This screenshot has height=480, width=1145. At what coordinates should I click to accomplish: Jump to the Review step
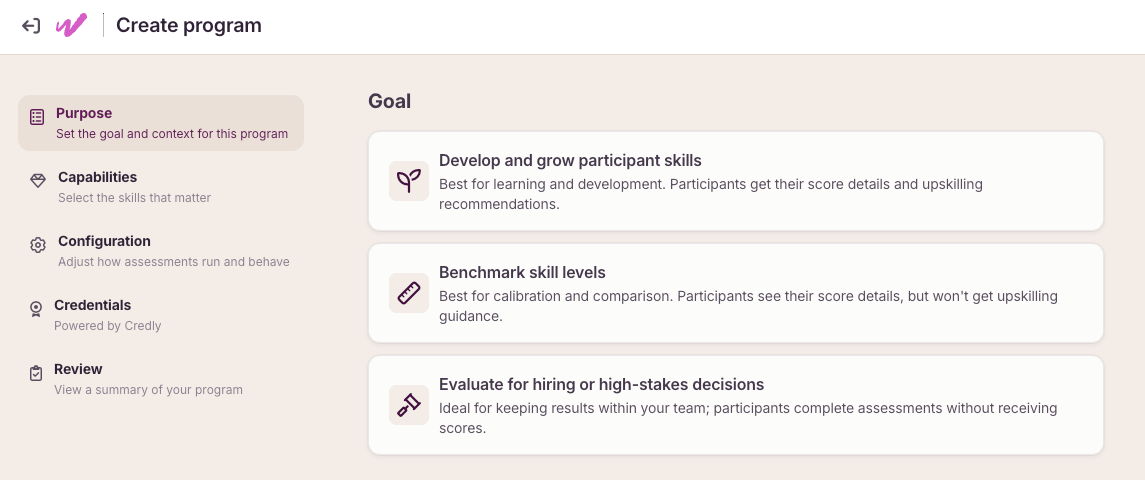pos(161,378)
